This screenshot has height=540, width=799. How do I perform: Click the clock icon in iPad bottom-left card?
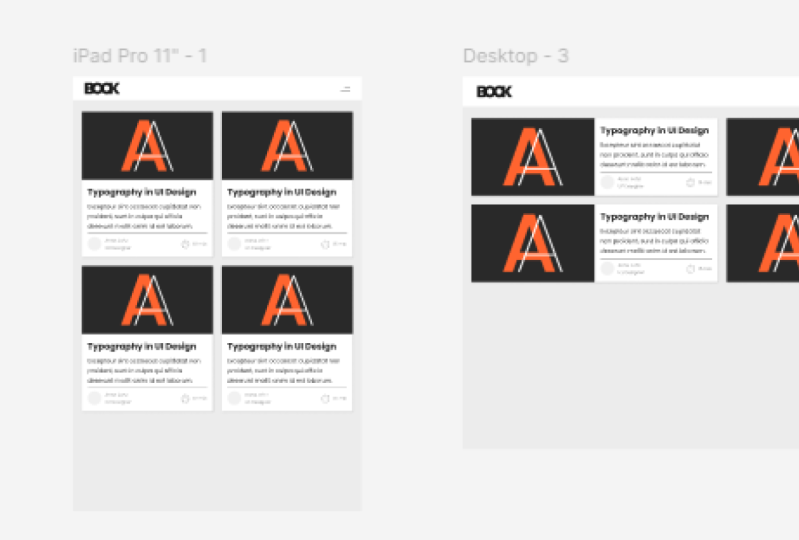(x=185, y=398)
